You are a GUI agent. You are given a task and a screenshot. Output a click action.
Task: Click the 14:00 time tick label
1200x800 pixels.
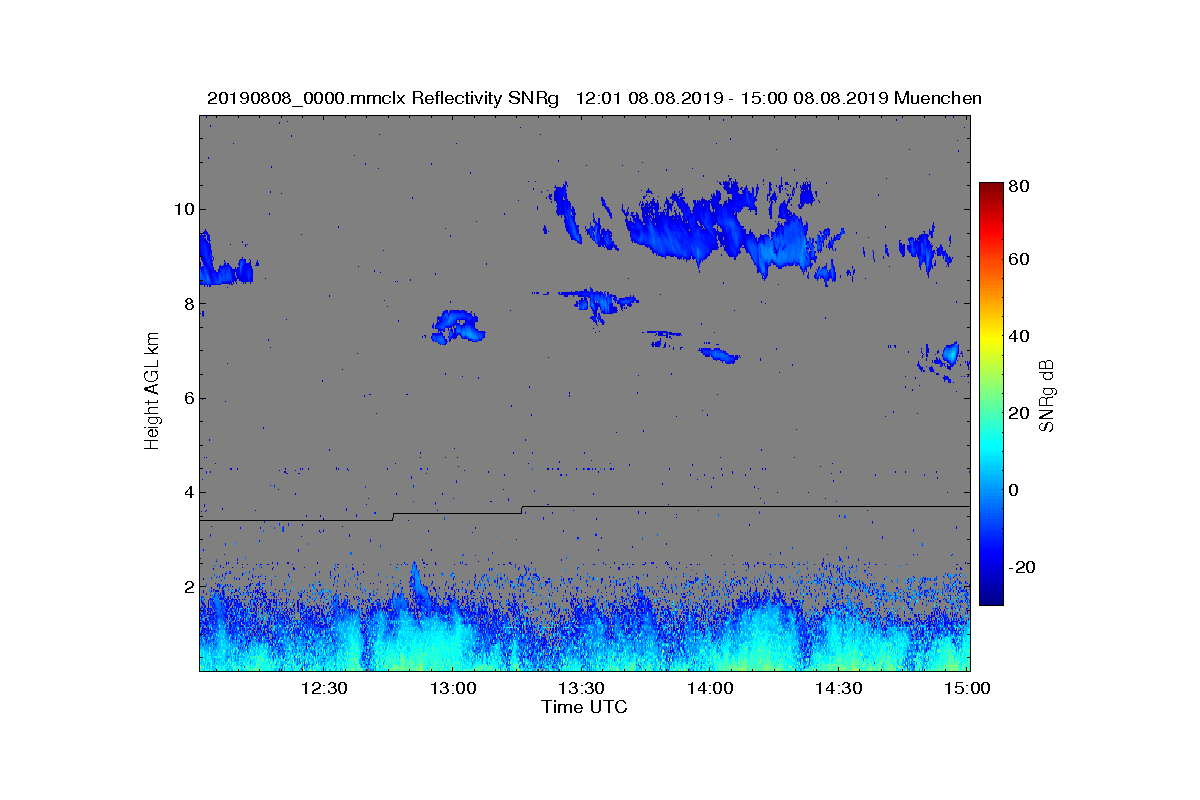[710, 688]
